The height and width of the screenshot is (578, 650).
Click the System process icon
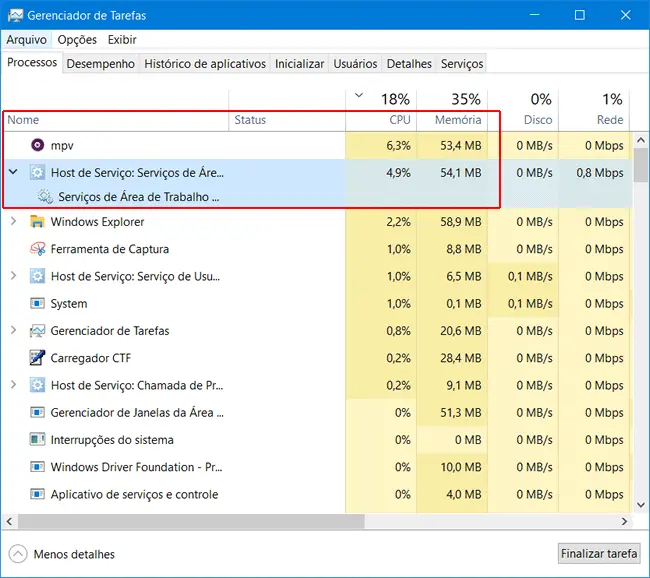point(38,304)
